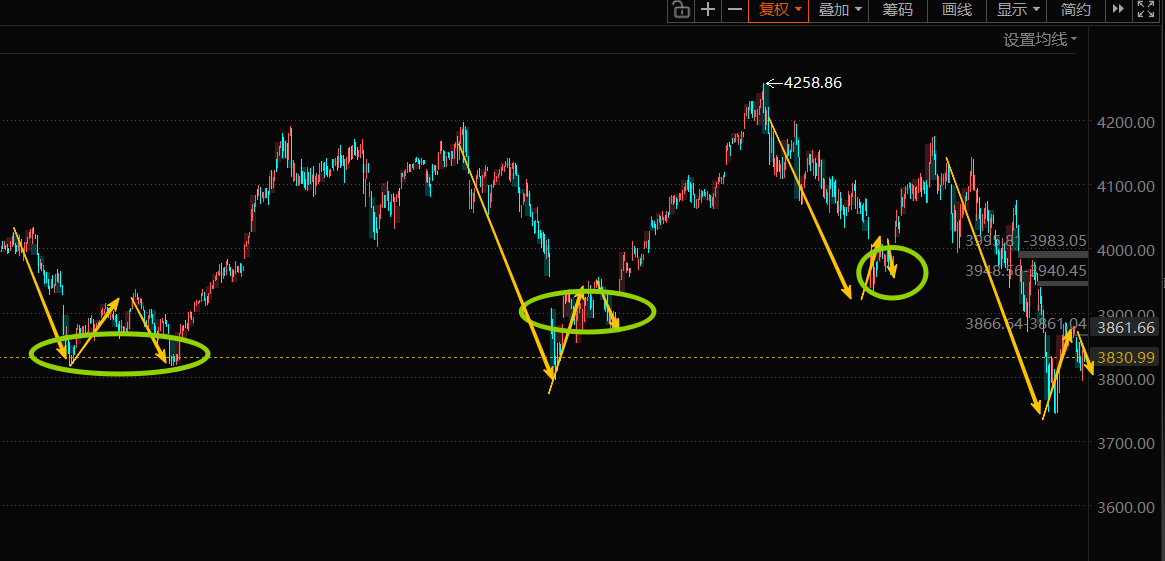Click the 3600.00 axis label
The height and width of the screenshot is (561, 1165).
tap(1124, 508)
